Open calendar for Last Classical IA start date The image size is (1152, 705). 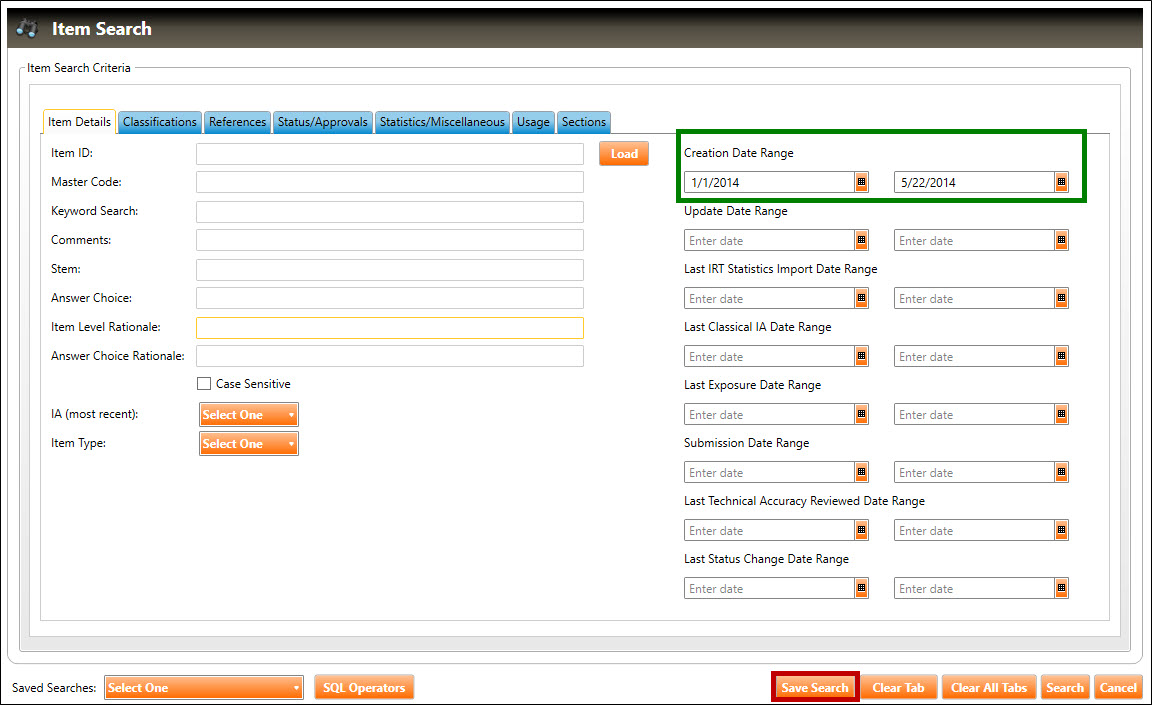pos(861,357)
